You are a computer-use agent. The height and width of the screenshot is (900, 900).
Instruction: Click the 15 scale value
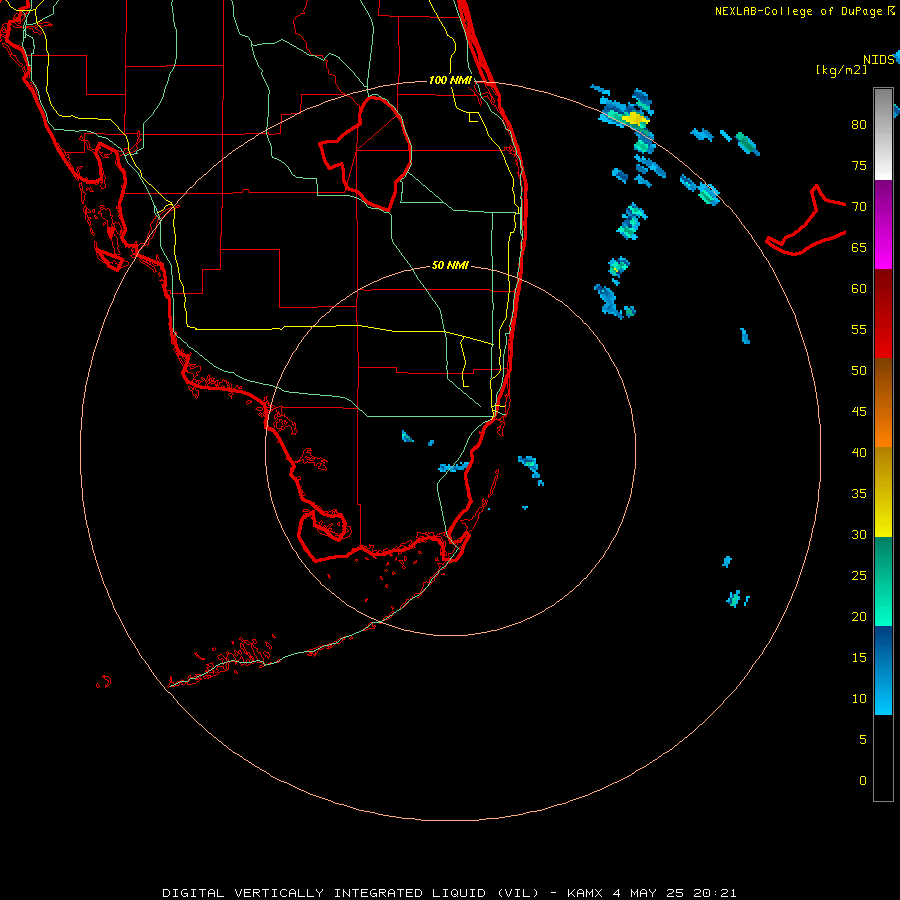[859, 657]
